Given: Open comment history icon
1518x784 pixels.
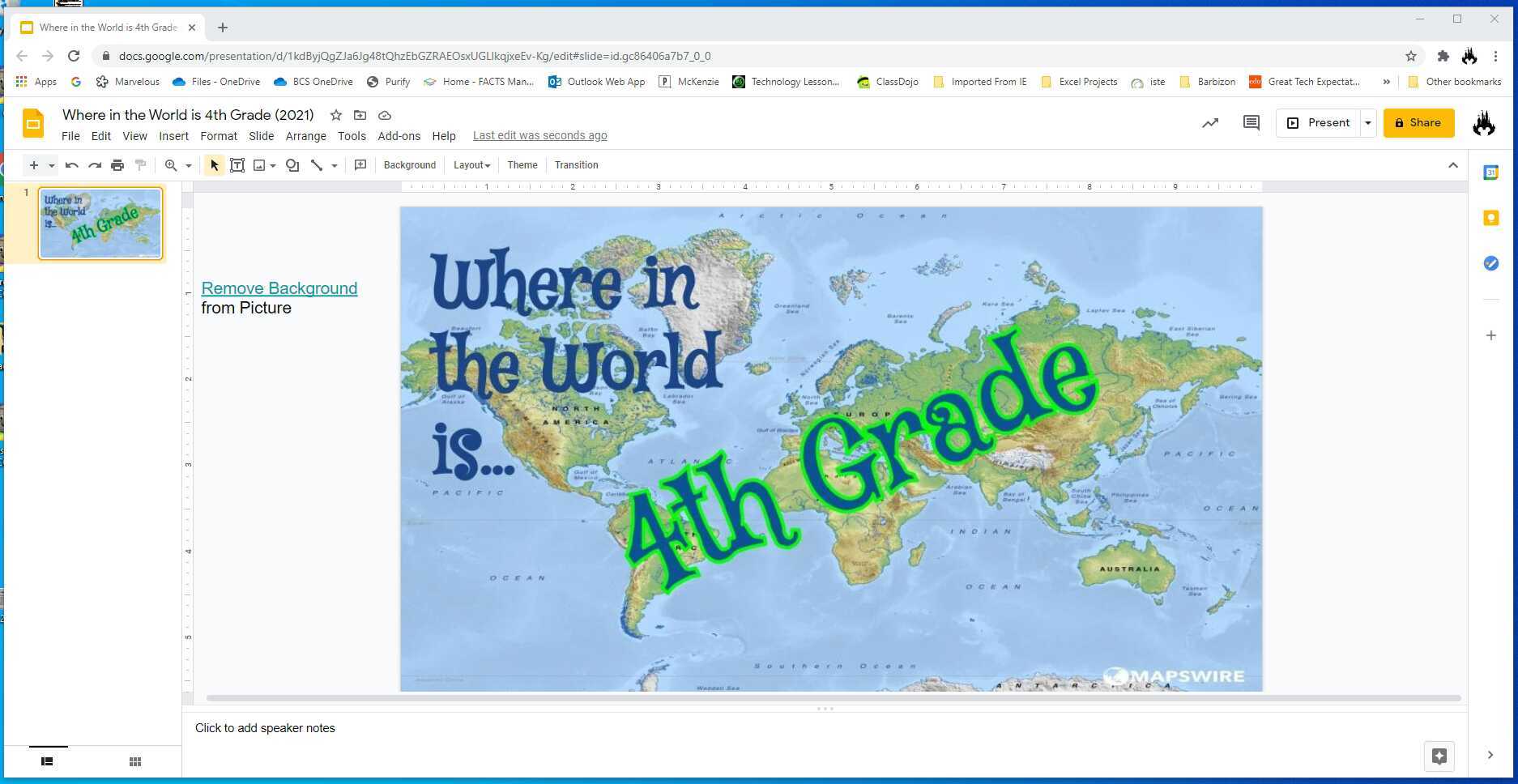Looking at the screenshot, I should [x=1251, y=123].
